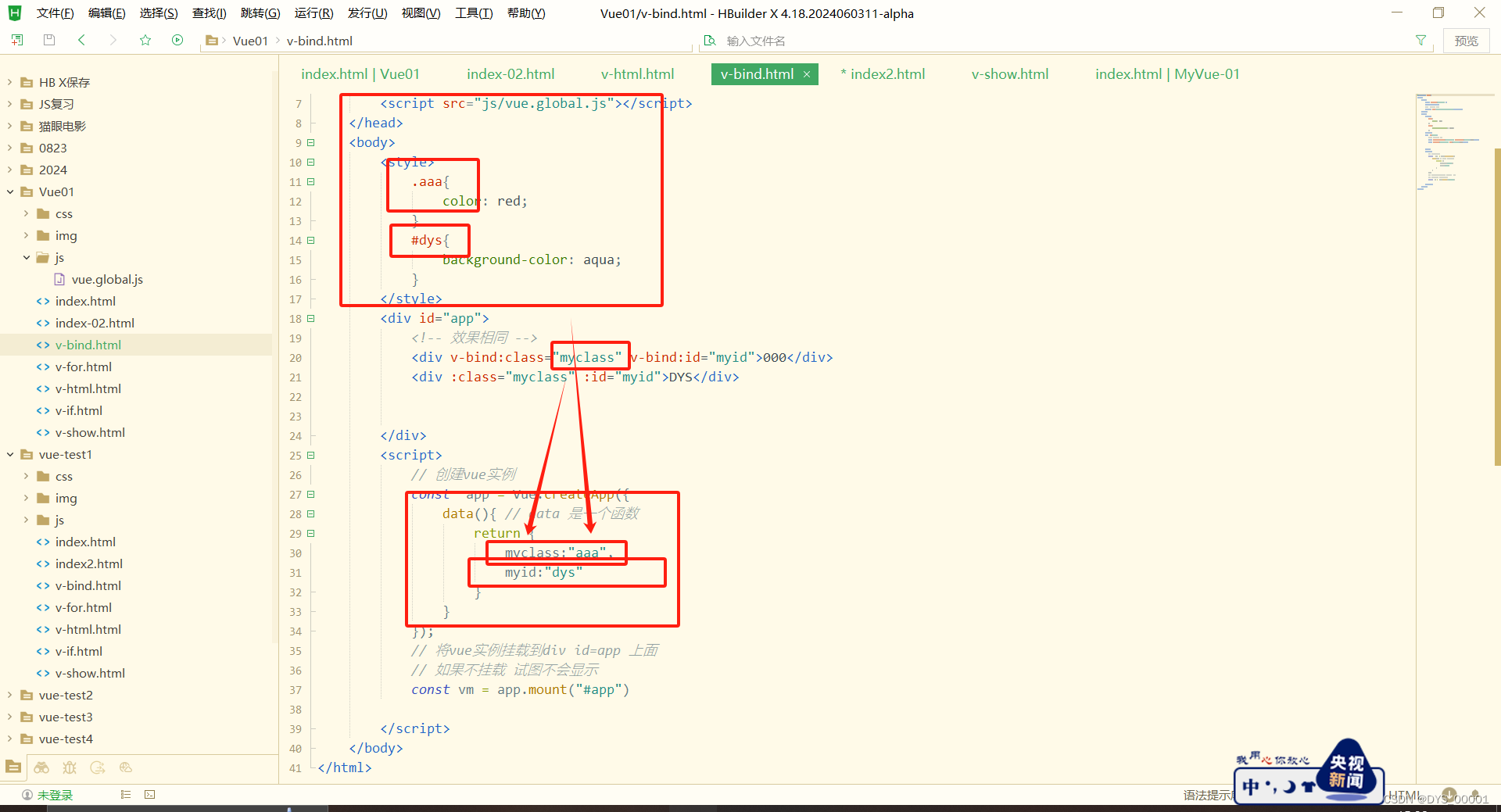Expand the img folder under vue-test1

click(27, 498)
